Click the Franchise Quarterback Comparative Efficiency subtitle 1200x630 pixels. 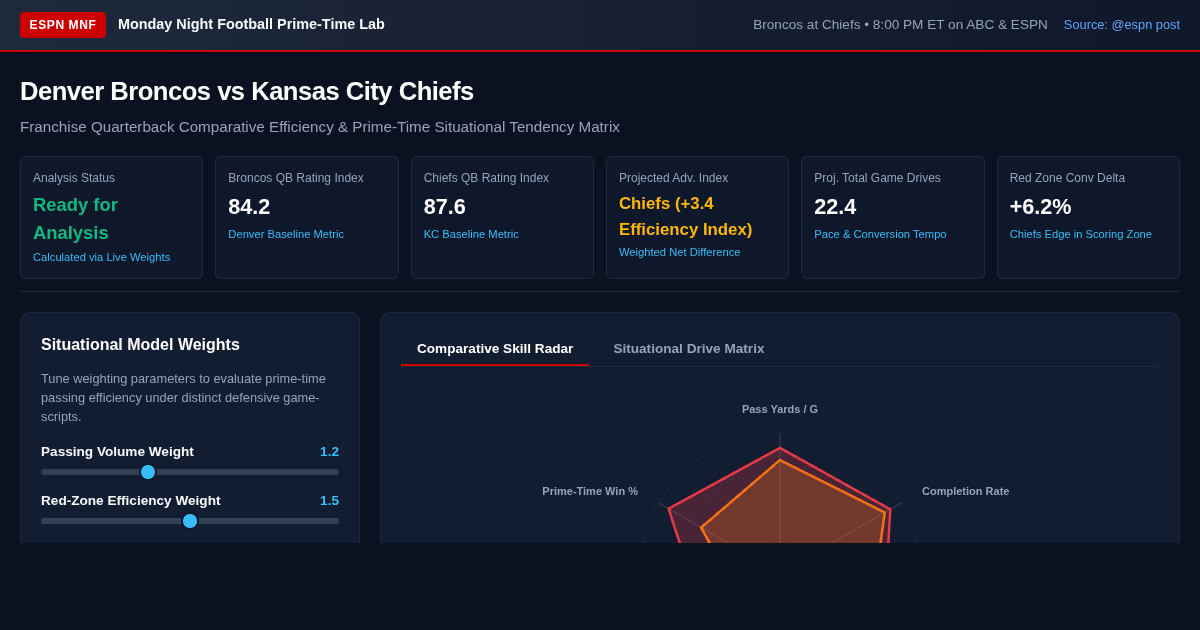(x=320, y=127)
